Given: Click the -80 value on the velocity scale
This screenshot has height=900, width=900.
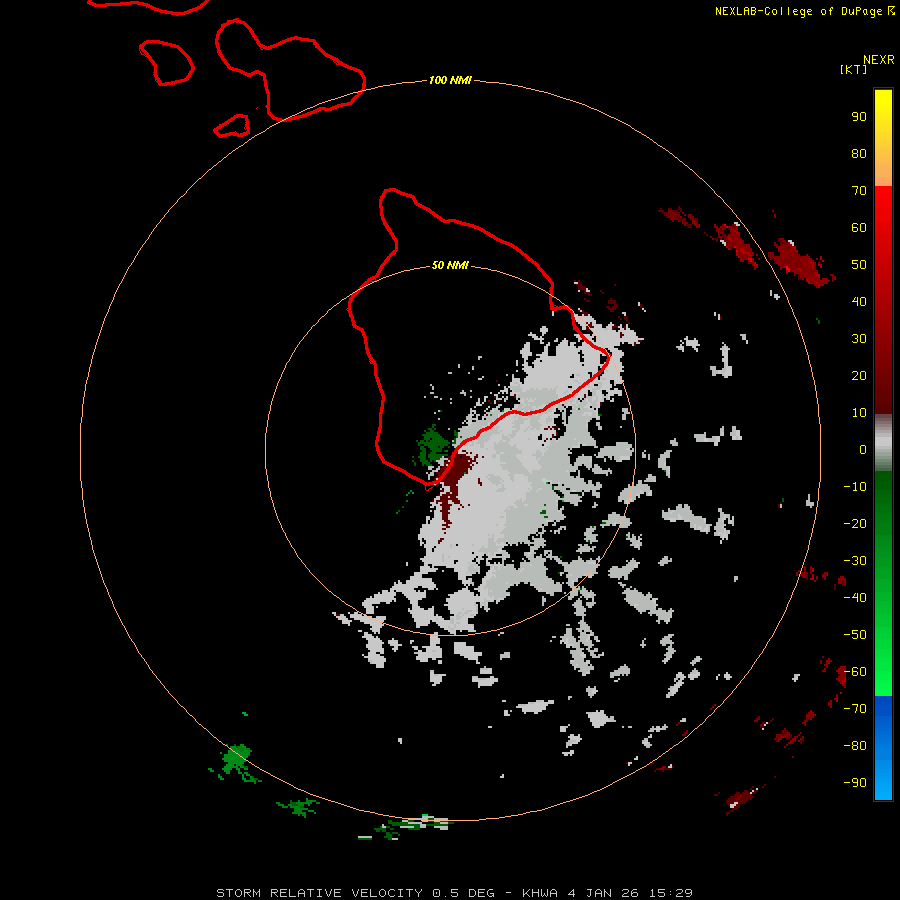Looking at the screenshot, I should (x=855, y=746).
